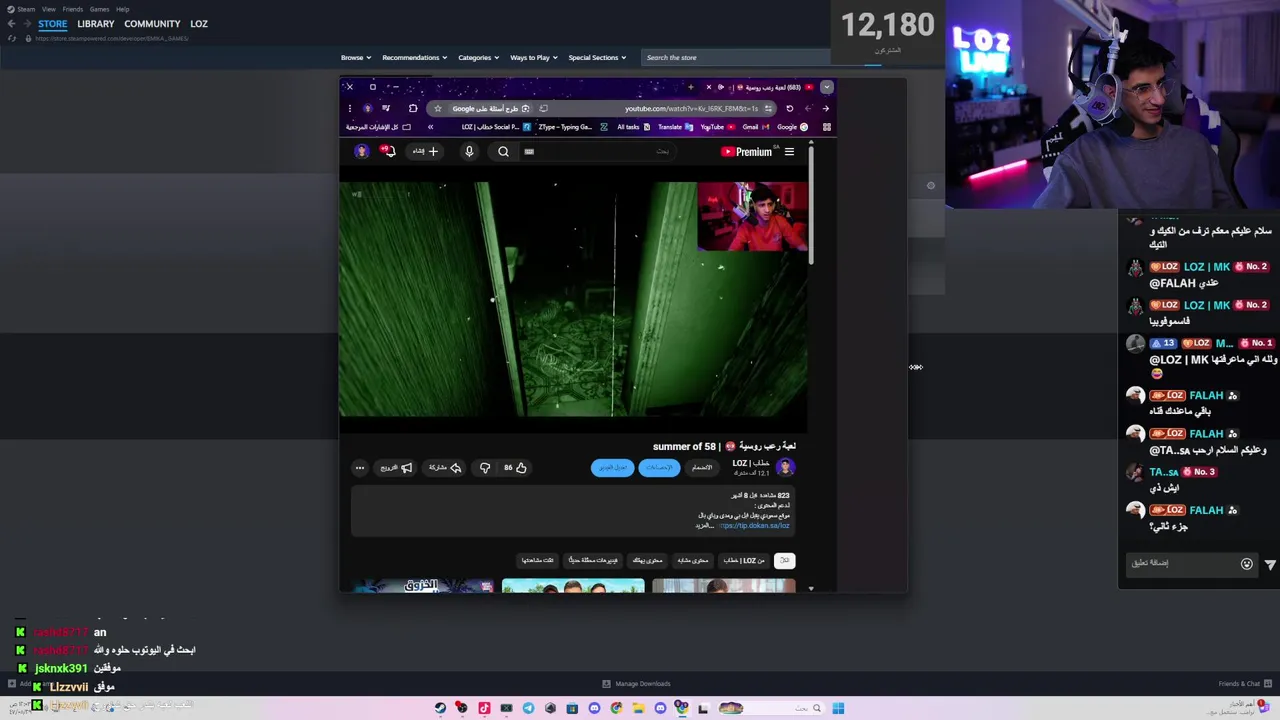Click the YouTube page vertical scrollbar
This screenshot has height=720, width=1280.
[811, 205]
